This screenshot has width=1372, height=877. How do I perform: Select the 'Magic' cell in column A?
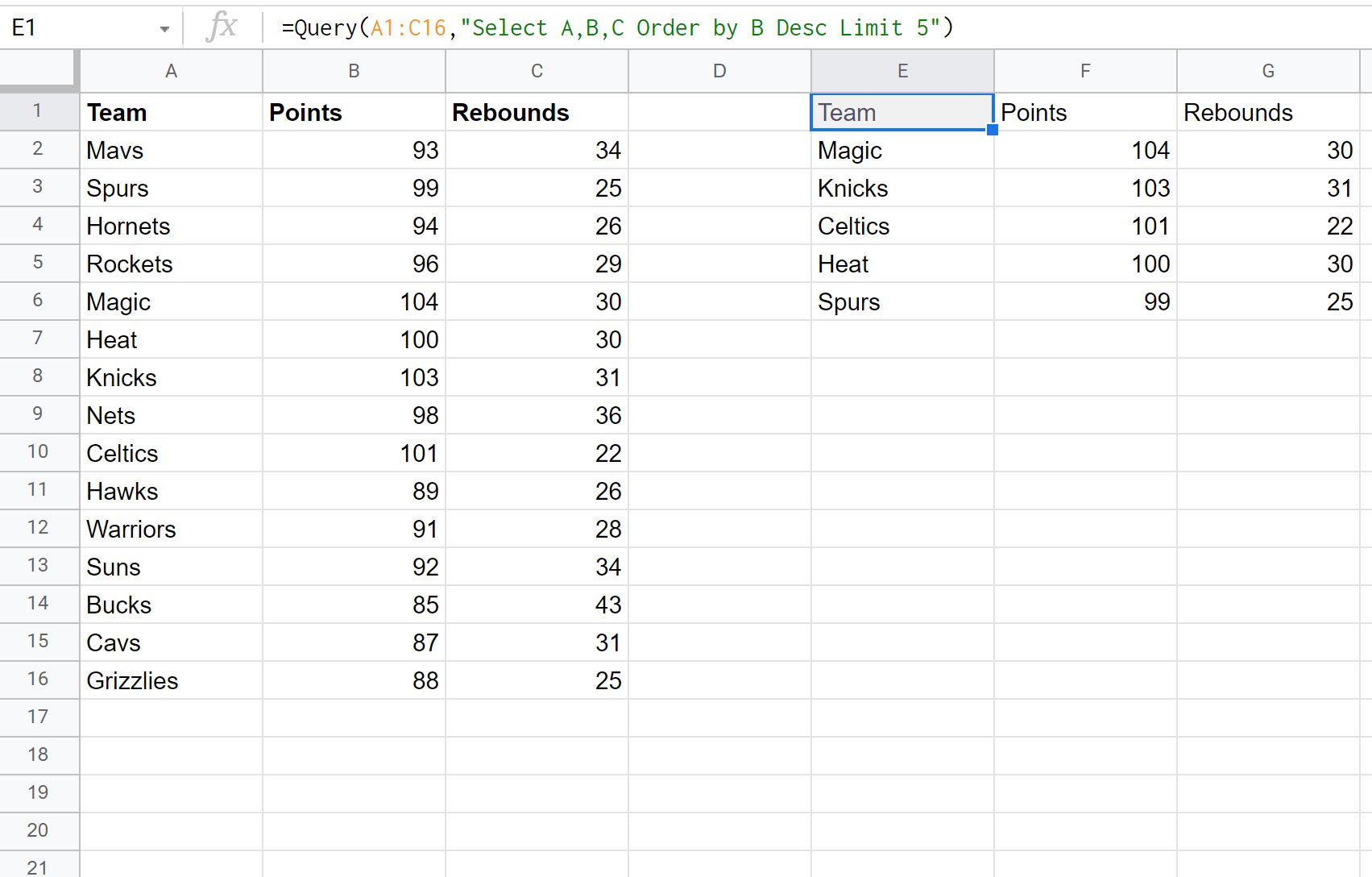tap(172, 301)
